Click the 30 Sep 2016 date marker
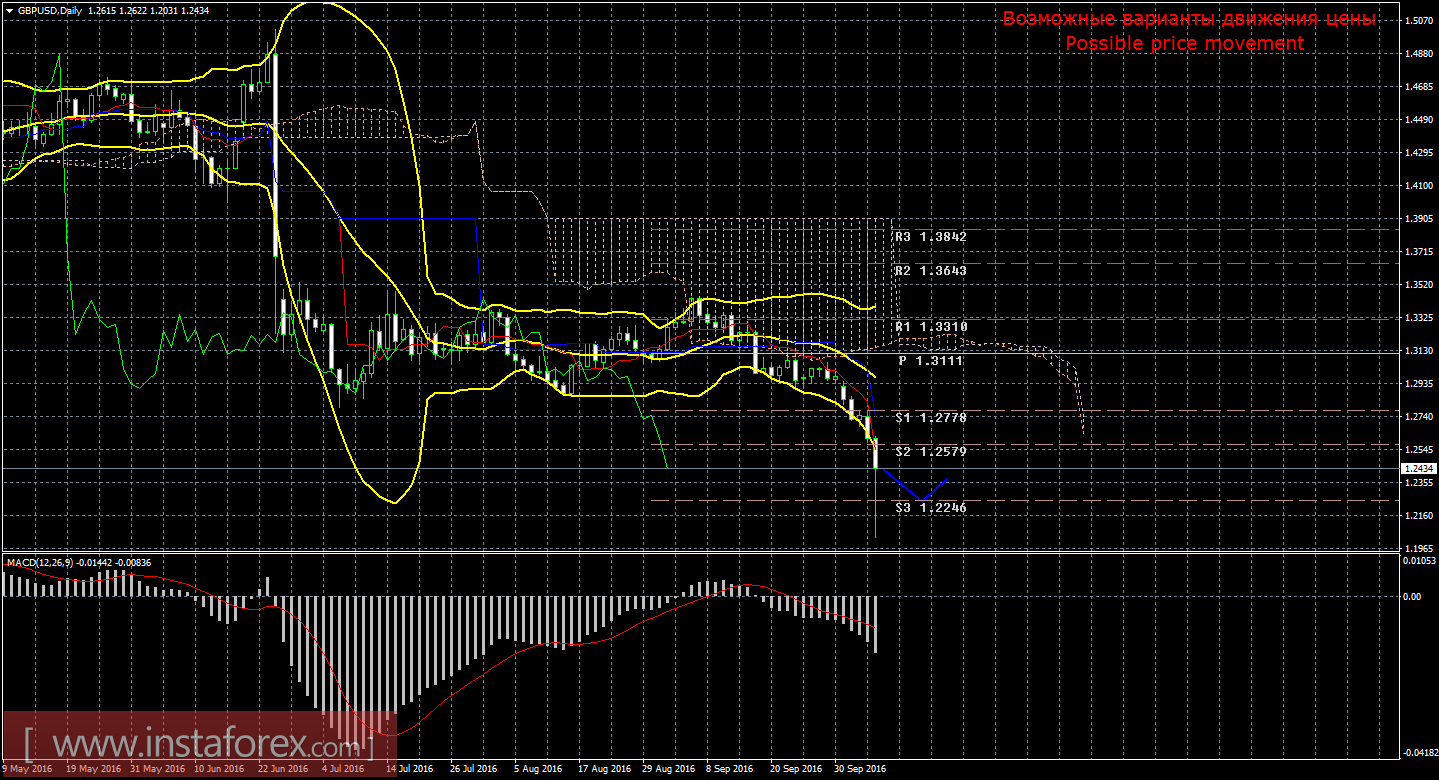The height and width of the screenshot is (780, 1439). click(x=859, y=769)
